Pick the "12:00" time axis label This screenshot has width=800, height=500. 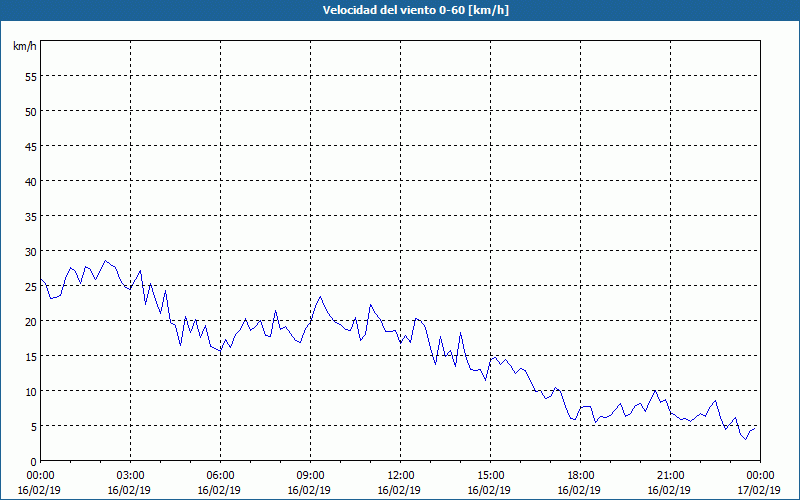click(x=401, y=476)
